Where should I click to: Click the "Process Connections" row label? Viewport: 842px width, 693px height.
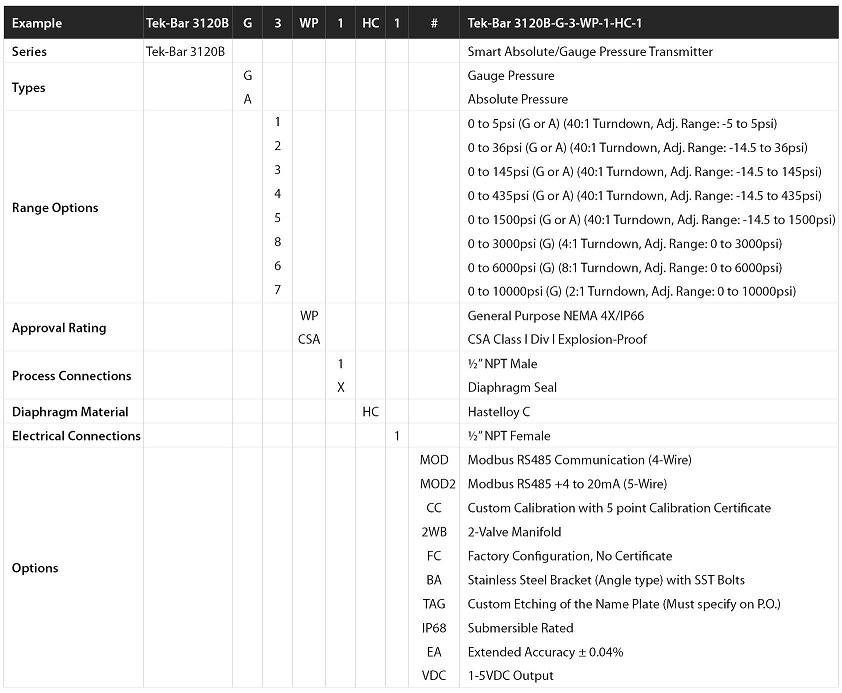[71, 376]
